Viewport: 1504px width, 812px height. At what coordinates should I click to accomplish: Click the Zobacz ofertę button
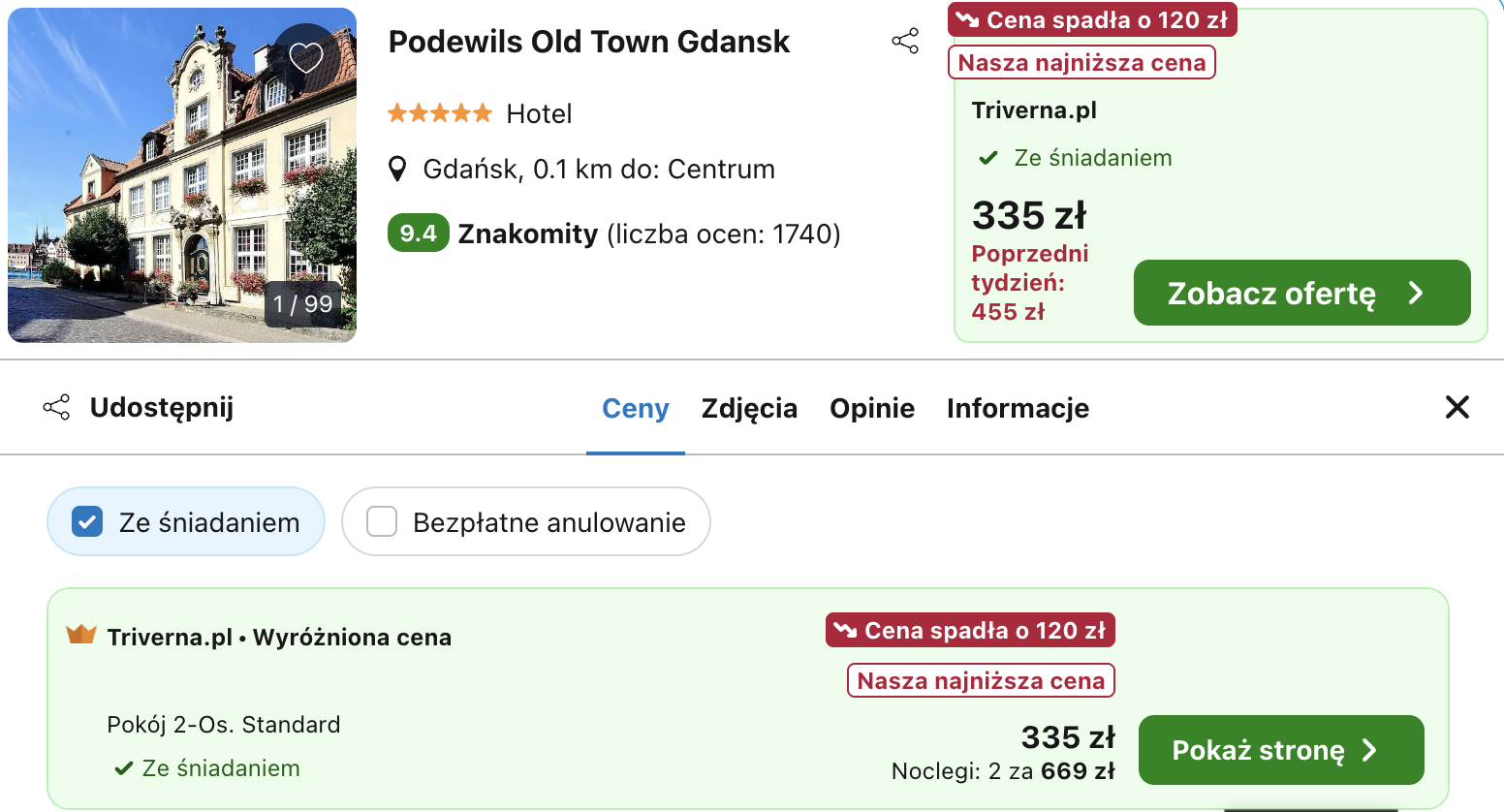[x=1301, y=293]
